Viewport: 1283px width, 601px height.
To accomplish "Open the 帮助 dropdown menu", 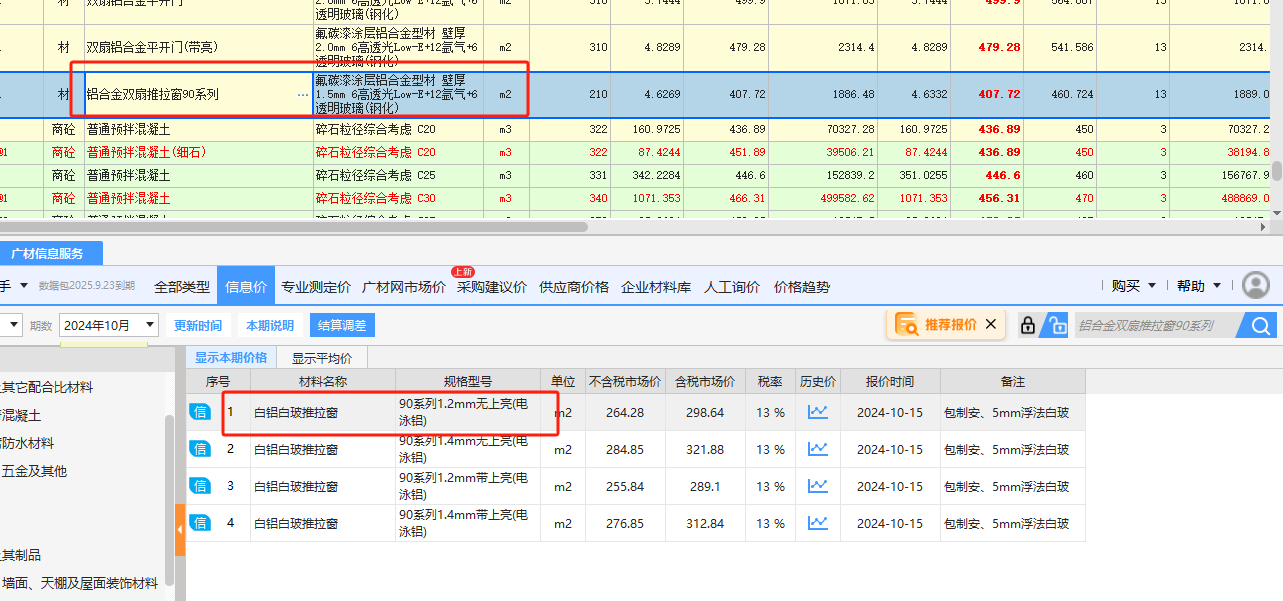I will pyautogui.click(x=1198, y=286).
